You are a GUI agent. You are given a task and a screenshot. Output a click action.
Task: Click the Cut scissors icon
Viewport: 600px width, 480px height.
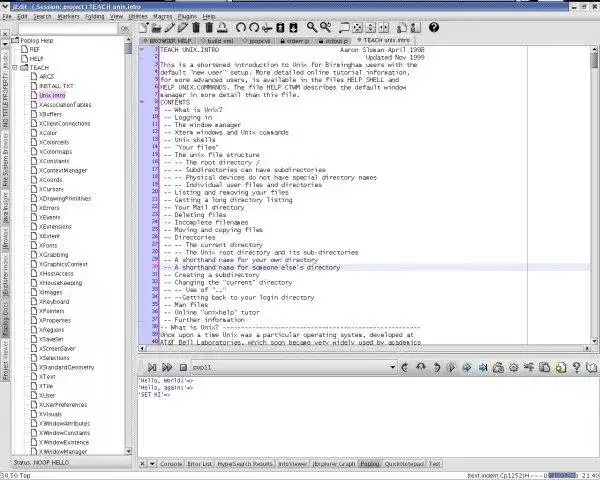tap(267, 28)
